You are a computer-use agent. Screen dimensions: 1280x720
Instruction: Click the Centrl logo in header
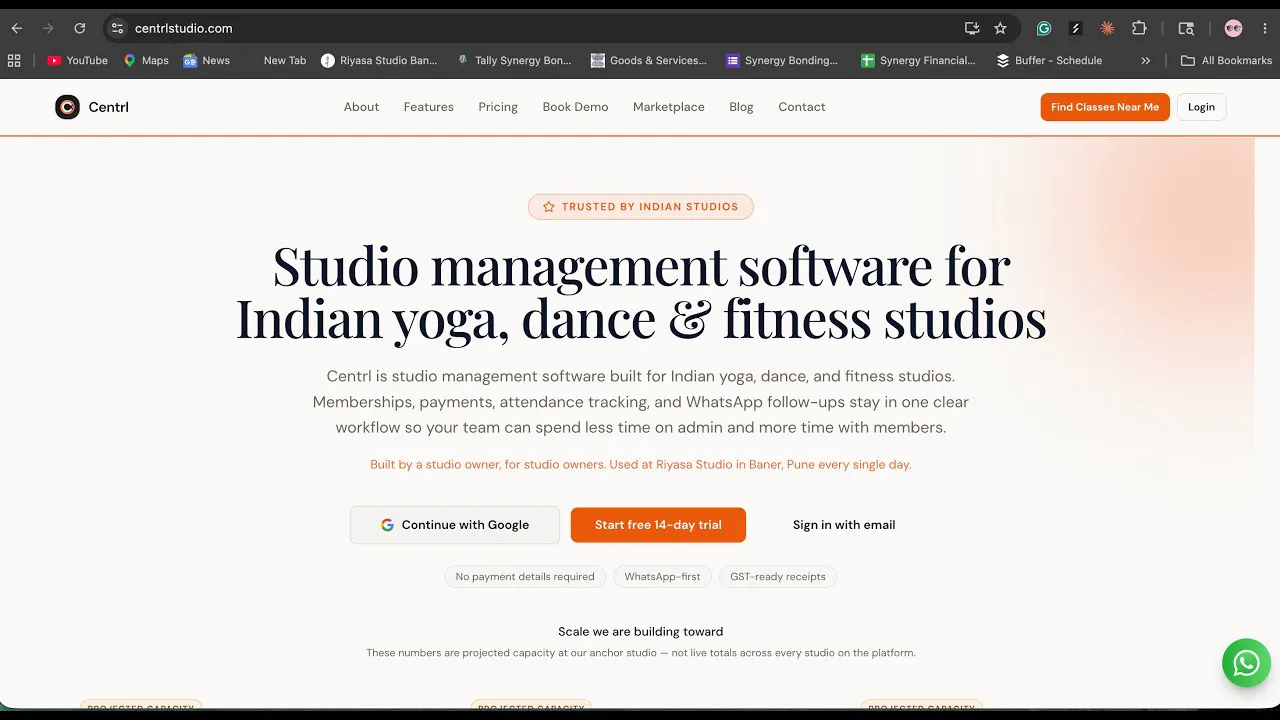tap(92, 107)
